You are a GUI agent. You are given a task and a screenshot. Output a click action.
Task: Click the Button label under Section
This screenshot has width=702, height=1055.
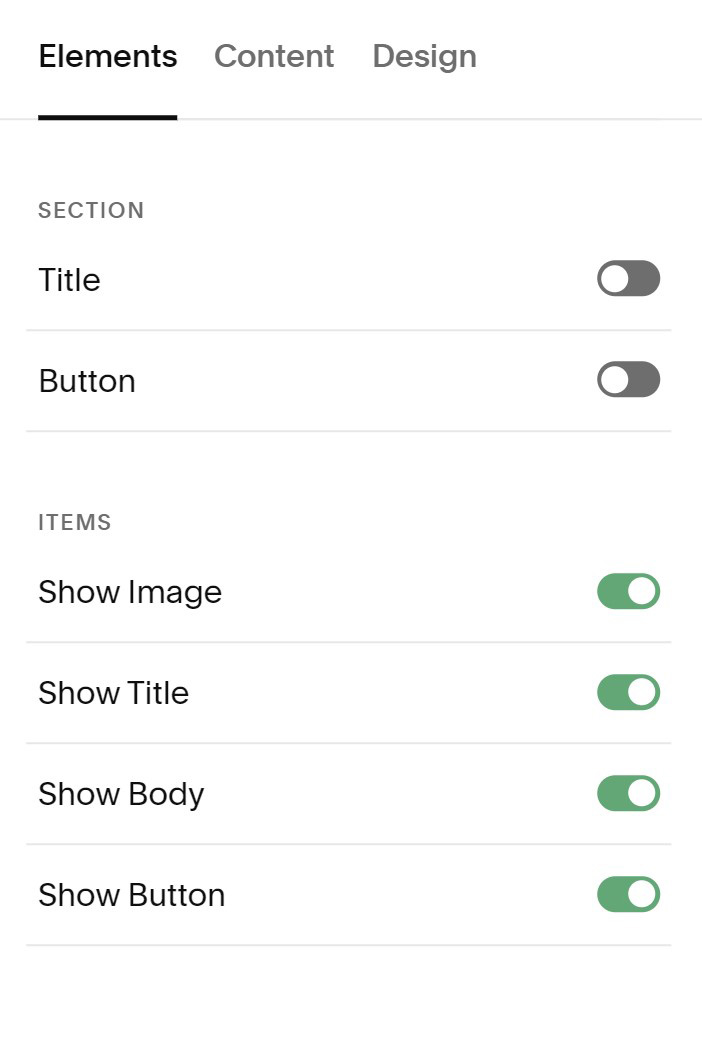point(87,381)
